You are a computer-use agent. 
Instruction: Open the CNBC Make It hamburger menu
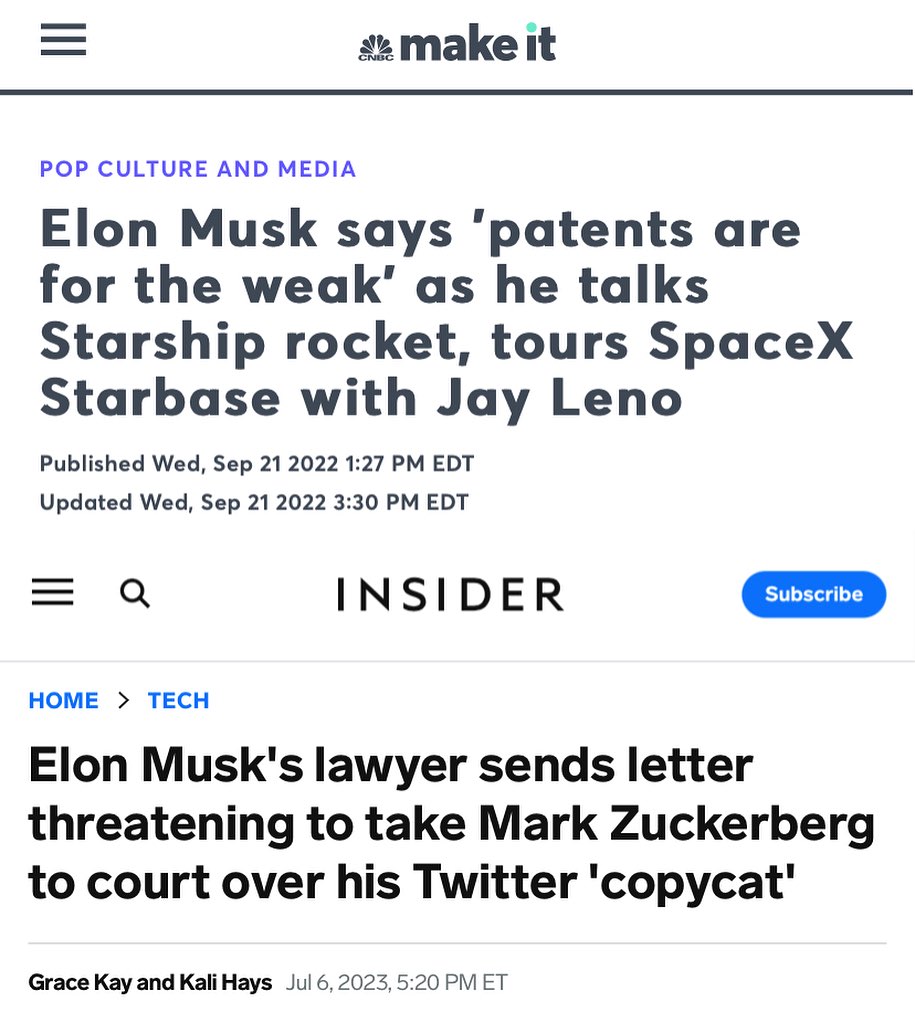[63, 39]
